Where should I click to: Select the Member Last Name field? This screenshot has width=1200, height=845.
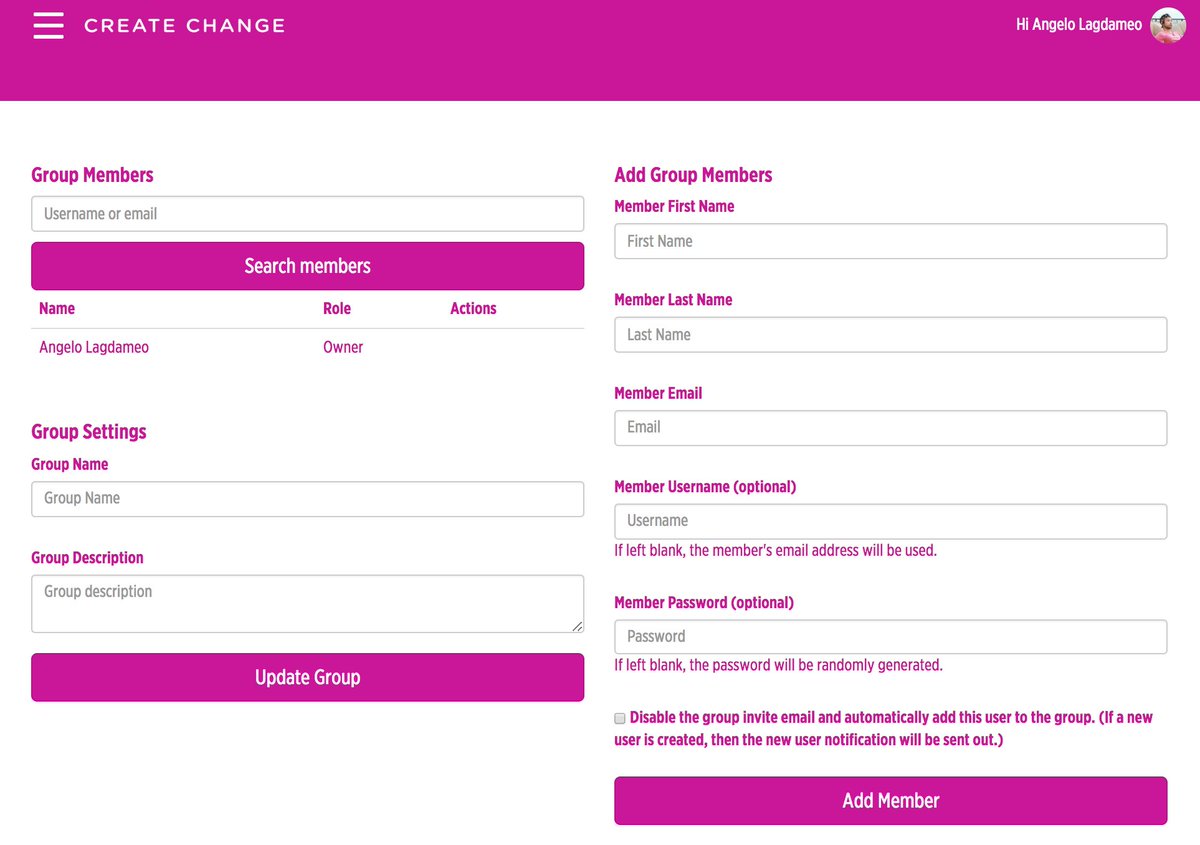click(x=891, y=335)
